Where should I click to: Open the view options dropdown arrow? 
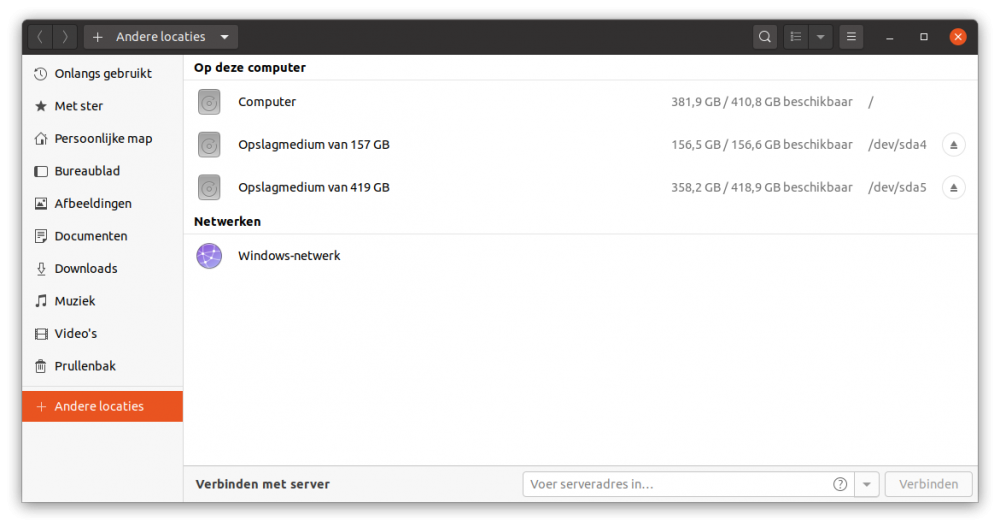[x=820, y=37]
